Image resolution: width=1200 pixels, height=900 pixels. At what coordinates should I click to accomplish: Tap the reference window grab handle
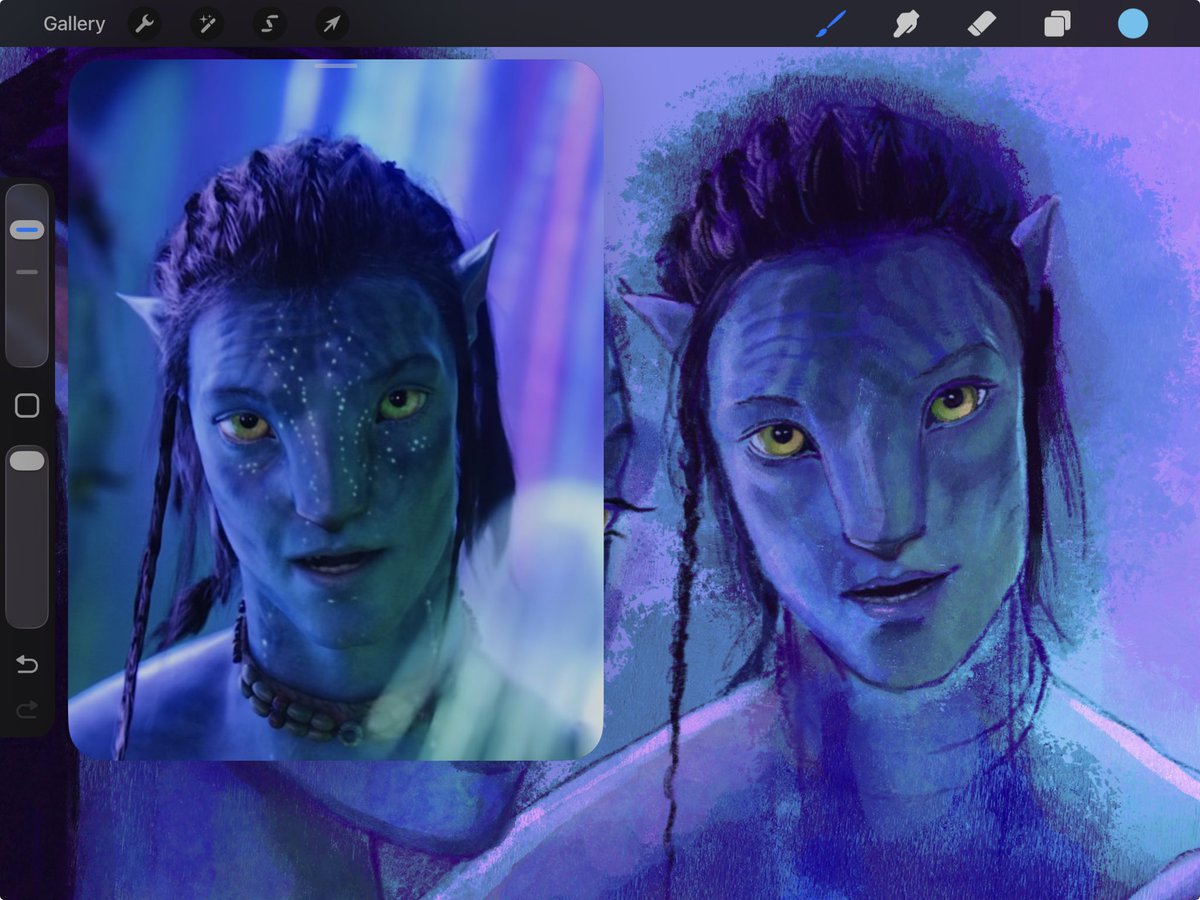click(335, 66)
